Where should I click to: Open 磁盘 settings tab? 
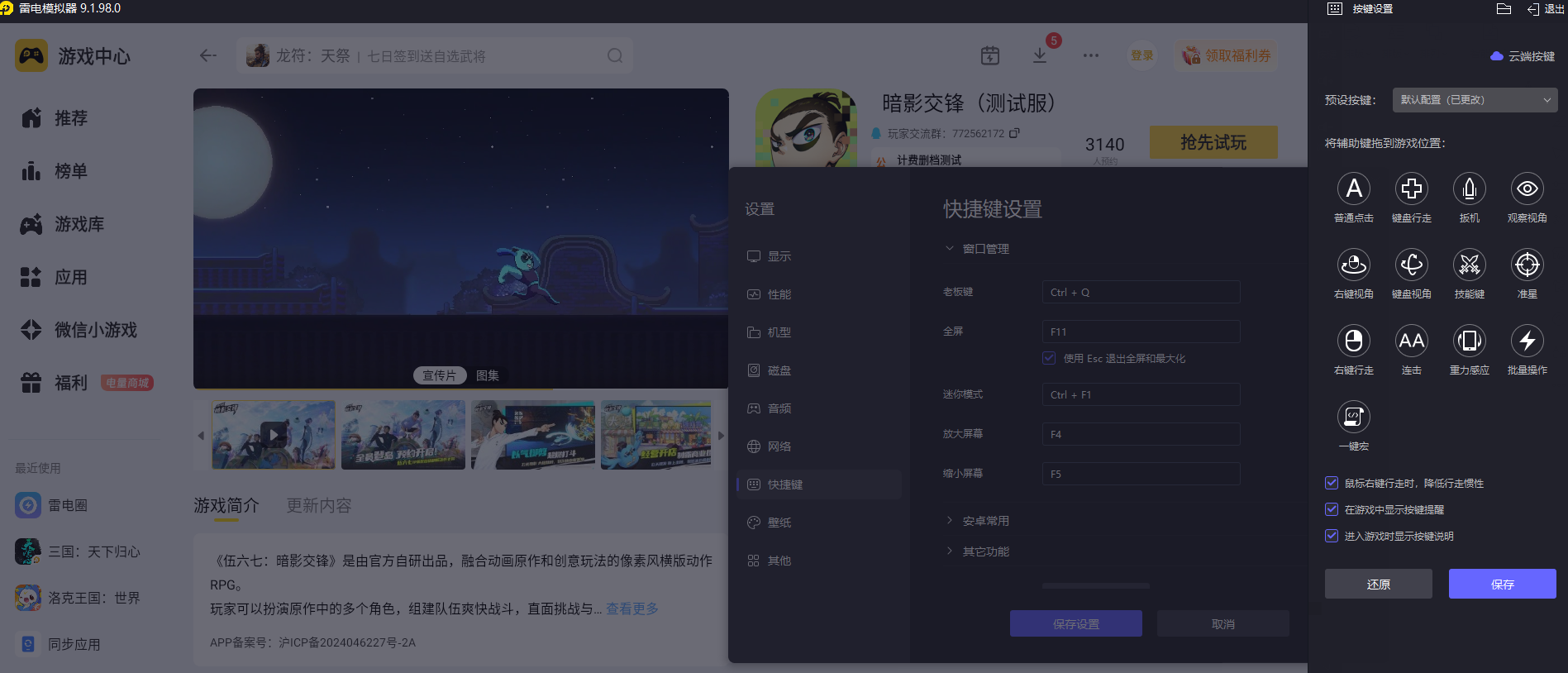818,370
